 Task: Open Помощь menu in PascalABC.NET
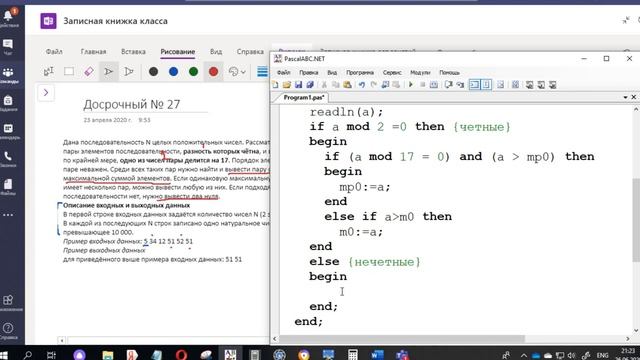coord(449,72)
